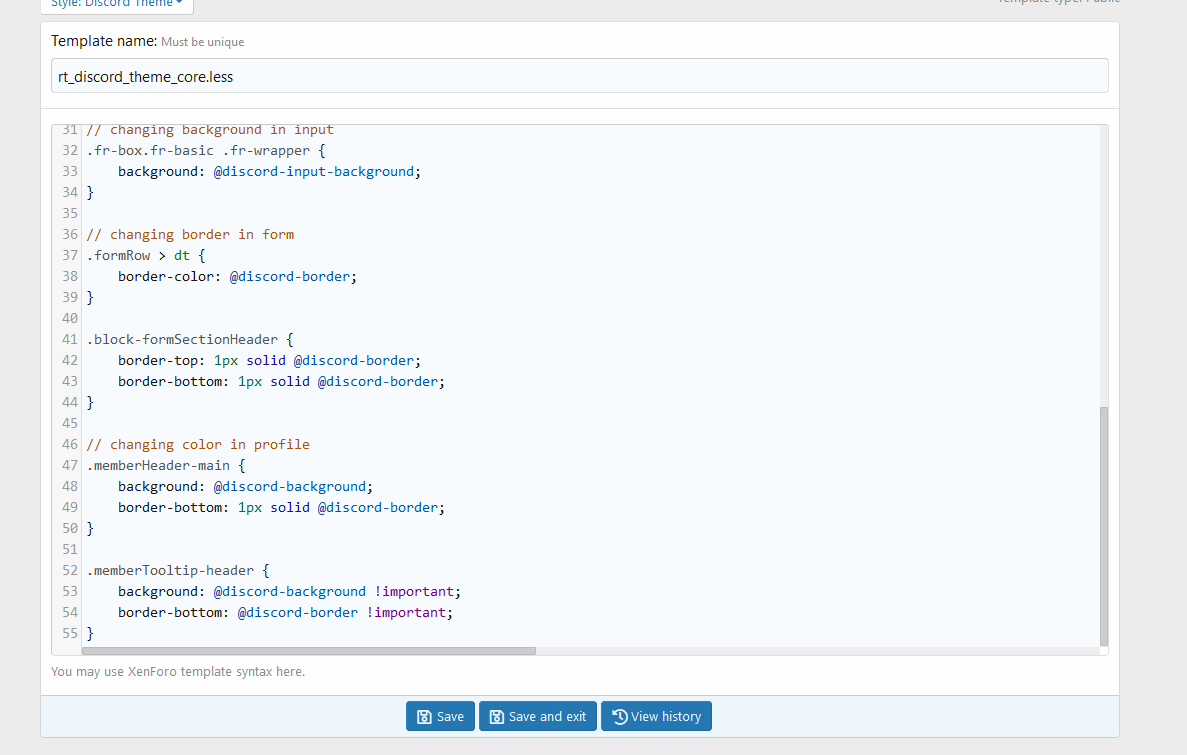Viewport: 1187px width, 755px height.
Task: Click the '// changing border in form' comment
Action: click(190, 235)
